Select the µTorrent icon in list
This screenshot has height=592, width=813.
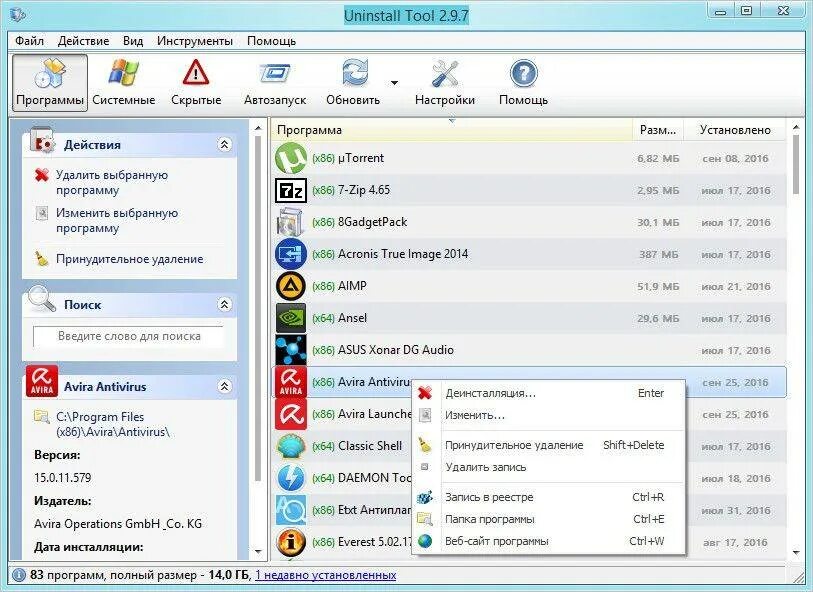click(290, 158)
